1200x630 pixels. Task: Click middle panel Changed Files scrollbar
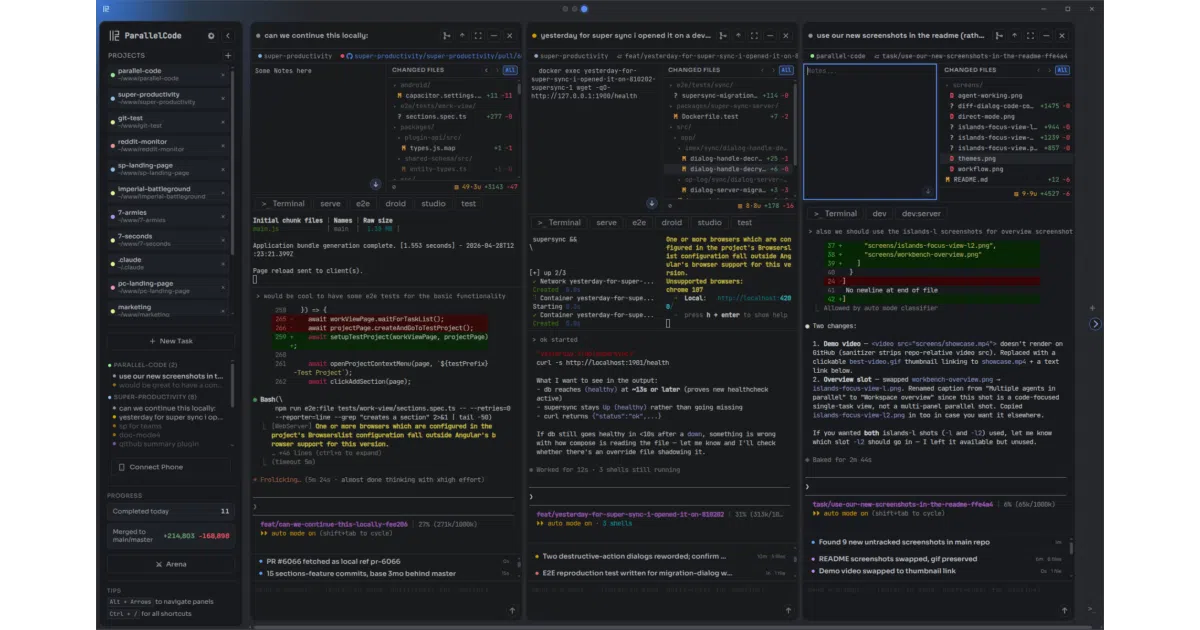(796, 125)
